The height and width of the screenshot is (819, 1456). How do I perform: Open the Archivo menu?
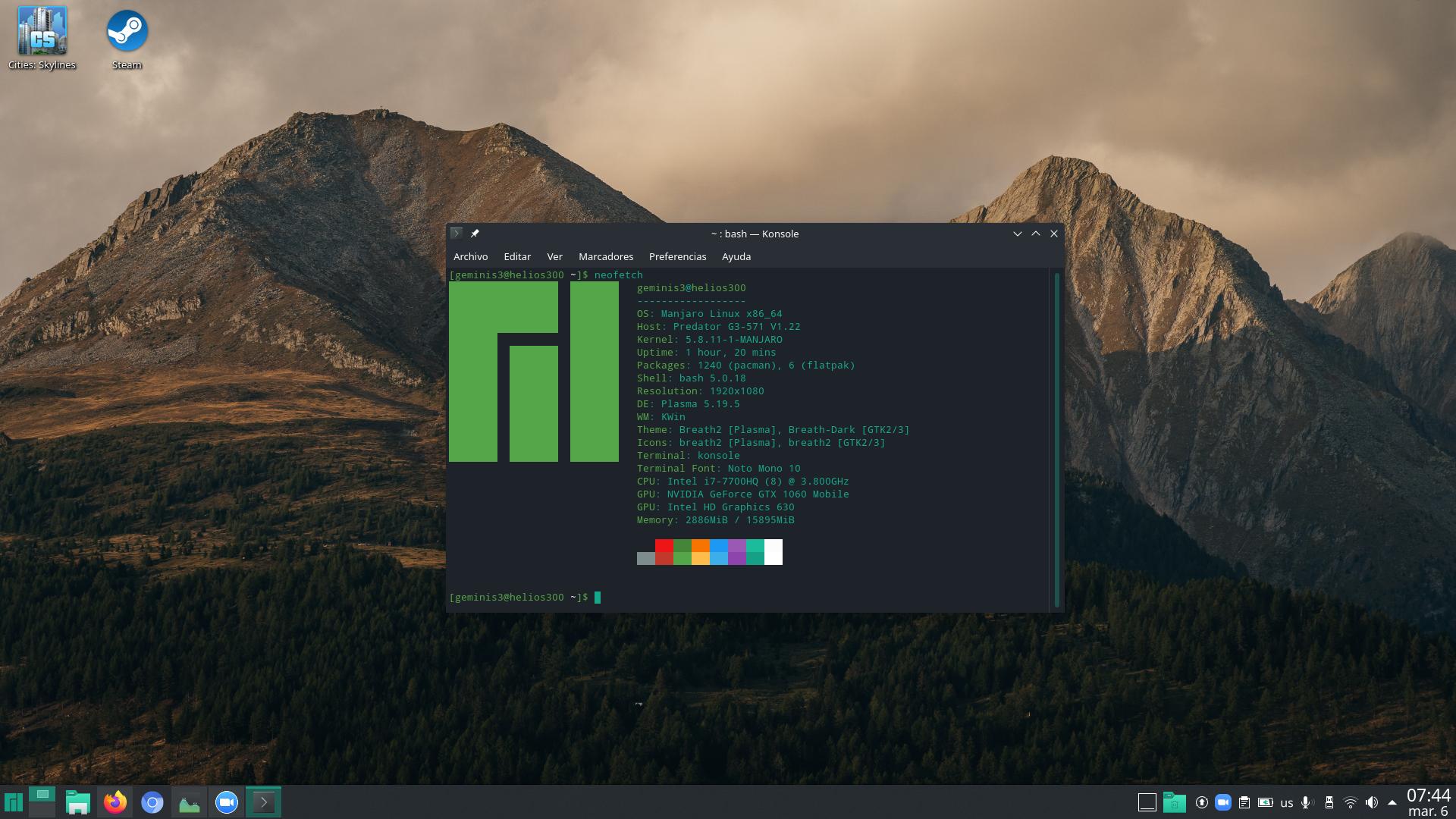point(470,256)
